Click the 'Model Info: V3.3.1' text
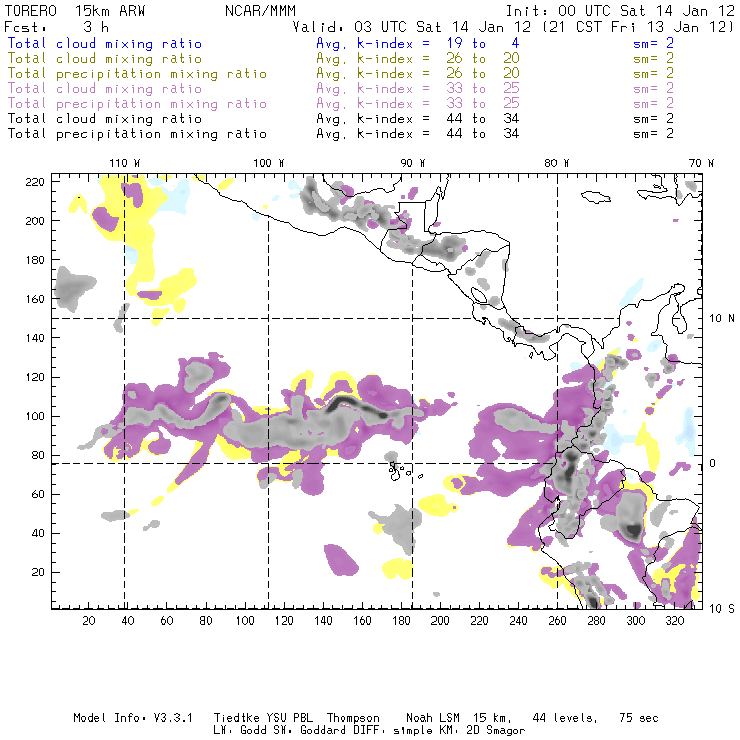The width and height of the screenshot is (740, 740). [133, 718]
